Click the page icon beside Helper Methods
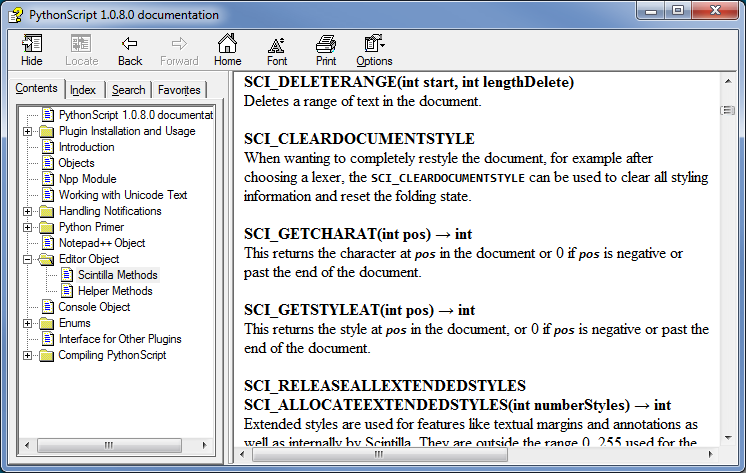The width and height of the screenshot is (746, 473). pos(67,291)
